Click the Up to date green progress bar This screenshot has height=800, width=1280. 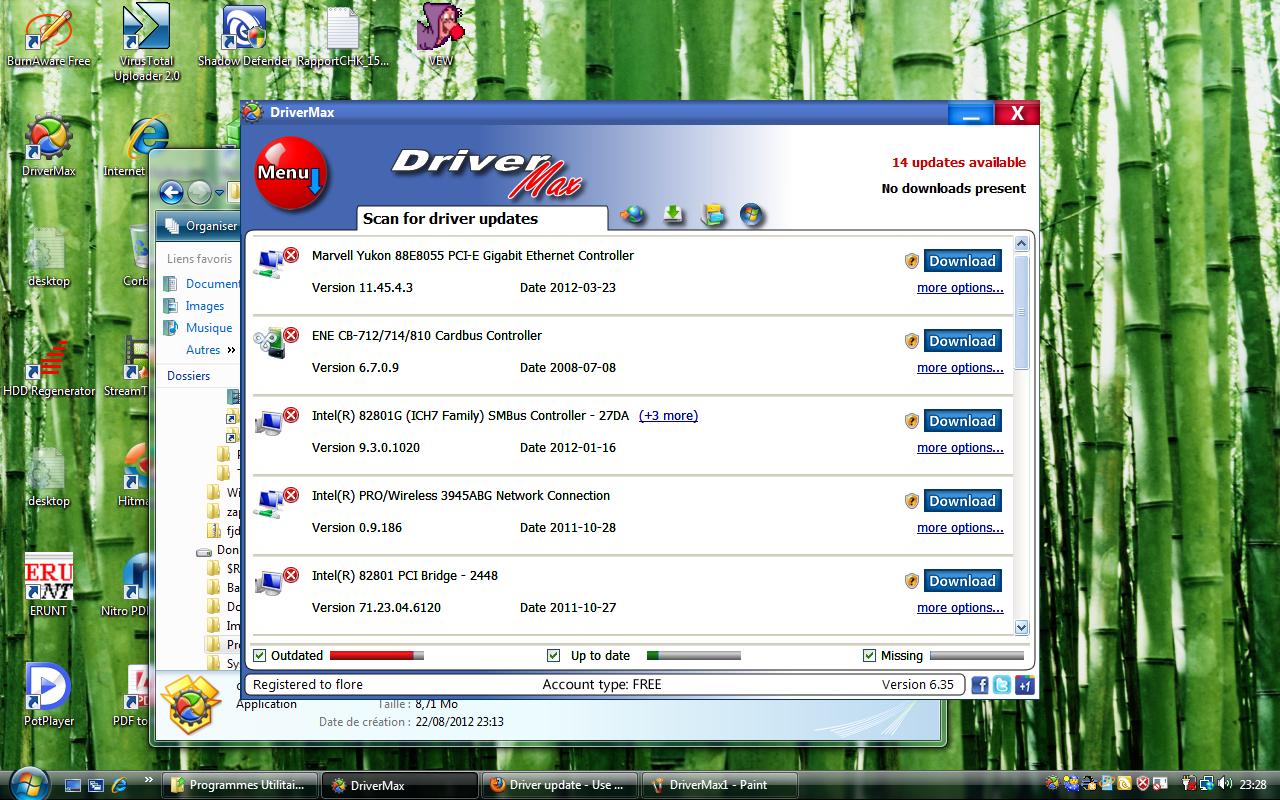coord(694,656)
